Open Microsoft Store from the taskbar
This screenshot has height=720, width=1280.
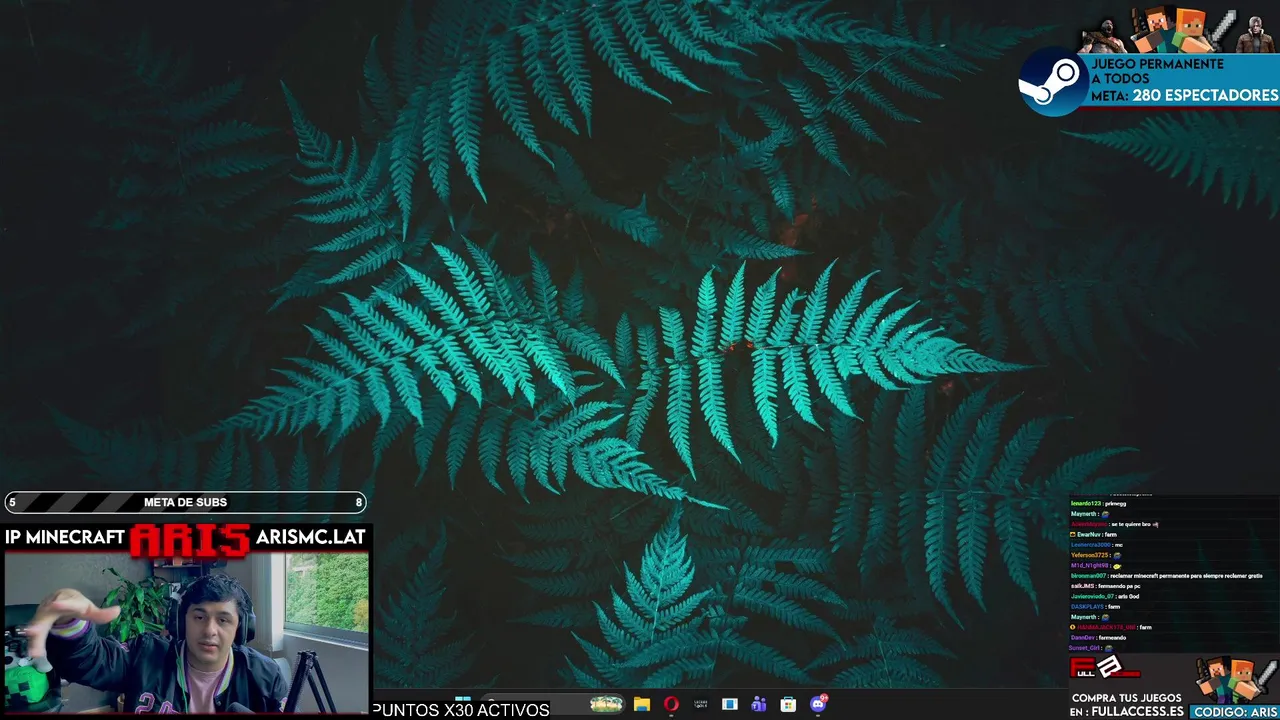click(788, 704)
